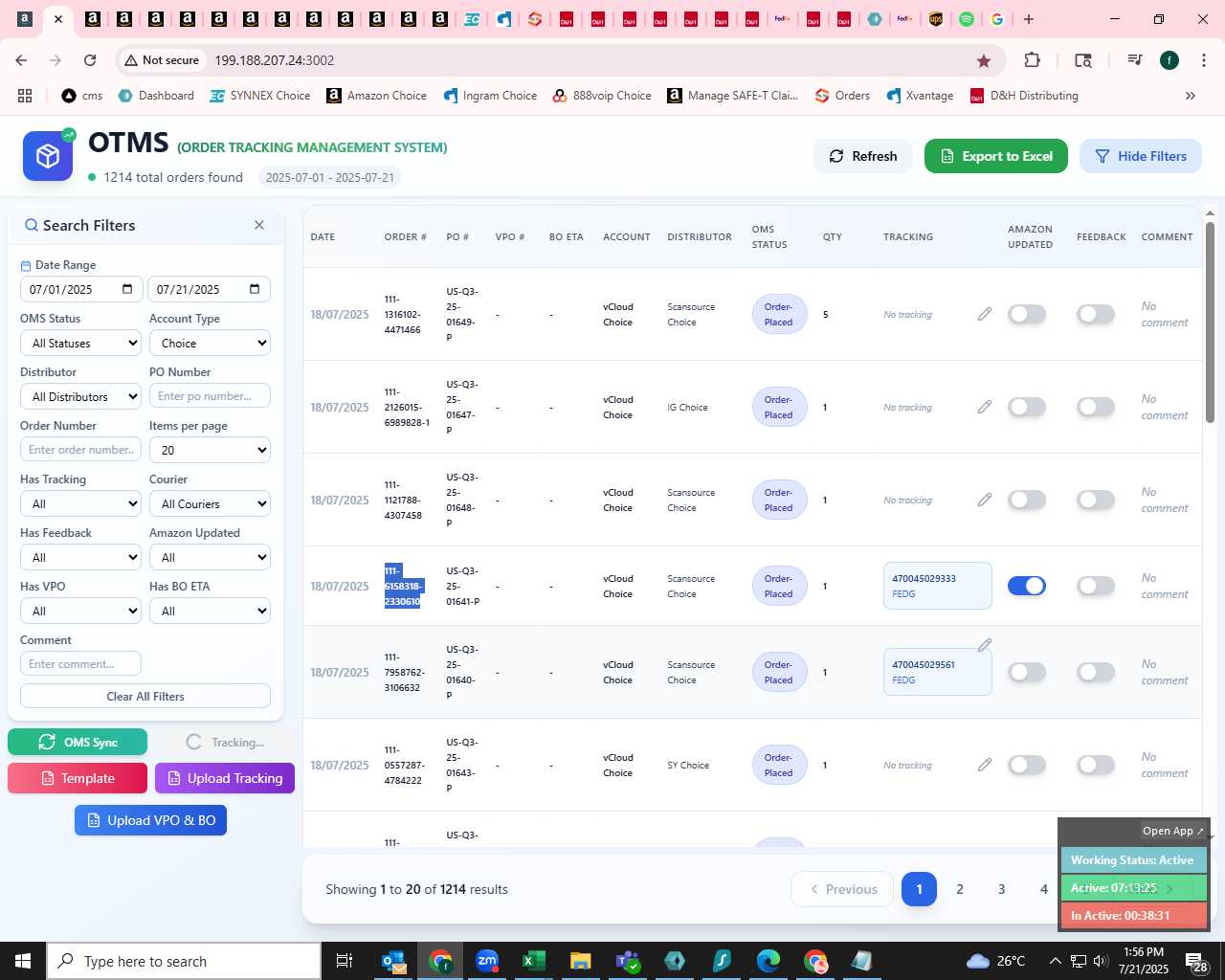The image size is (1225, 980).
Task: Open the Has Feedback dropdown
Action: 80,557
